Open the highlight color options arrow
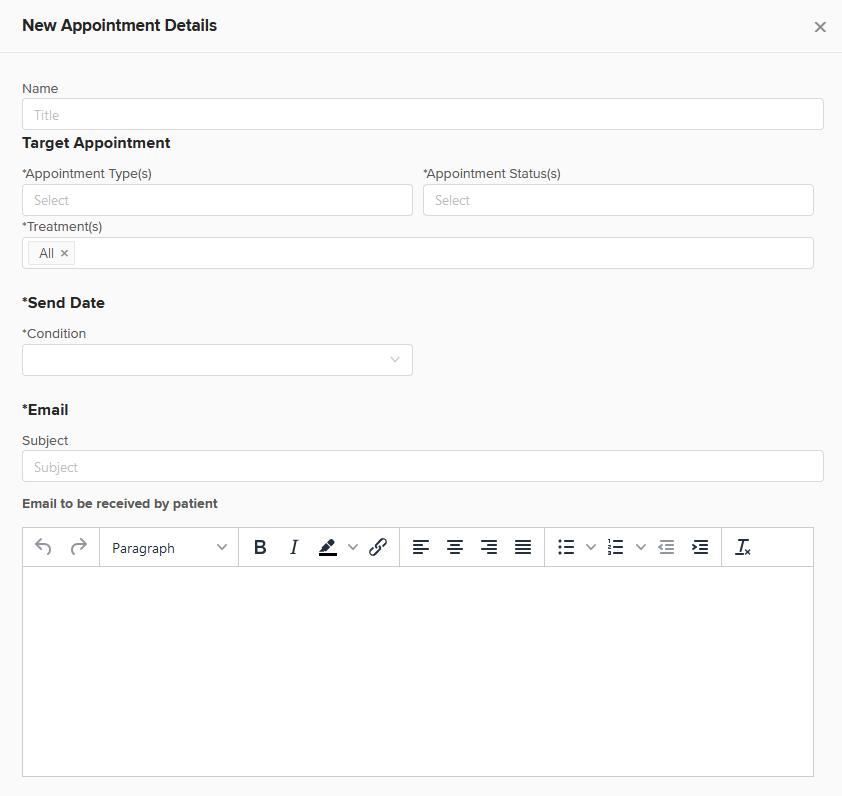 353,547
